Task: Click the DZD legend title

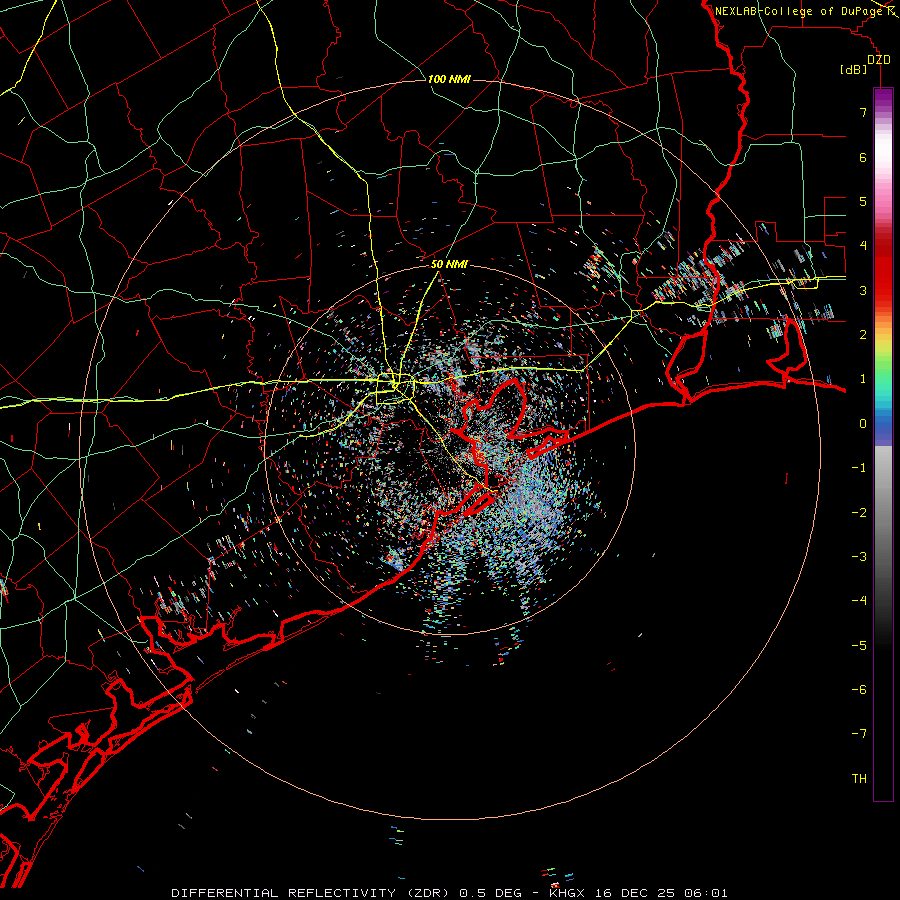Action: point(879,60)
